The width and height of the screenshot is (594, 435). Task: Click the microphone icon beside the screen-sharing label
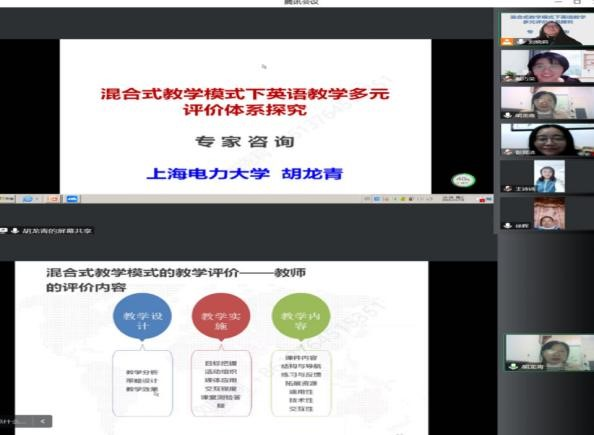point(15,230)
